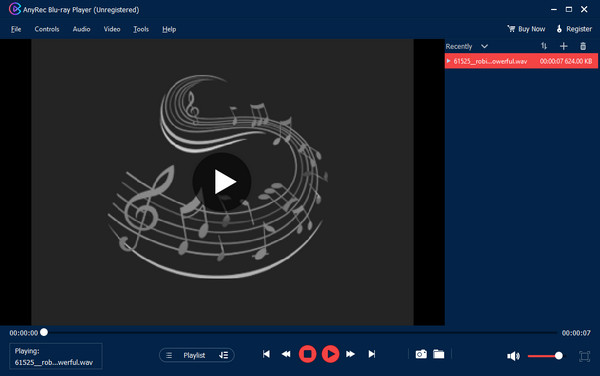Click the shopping cart Buy Now icon
Viewport: 600px width, 376px height.
pos(511,29)
